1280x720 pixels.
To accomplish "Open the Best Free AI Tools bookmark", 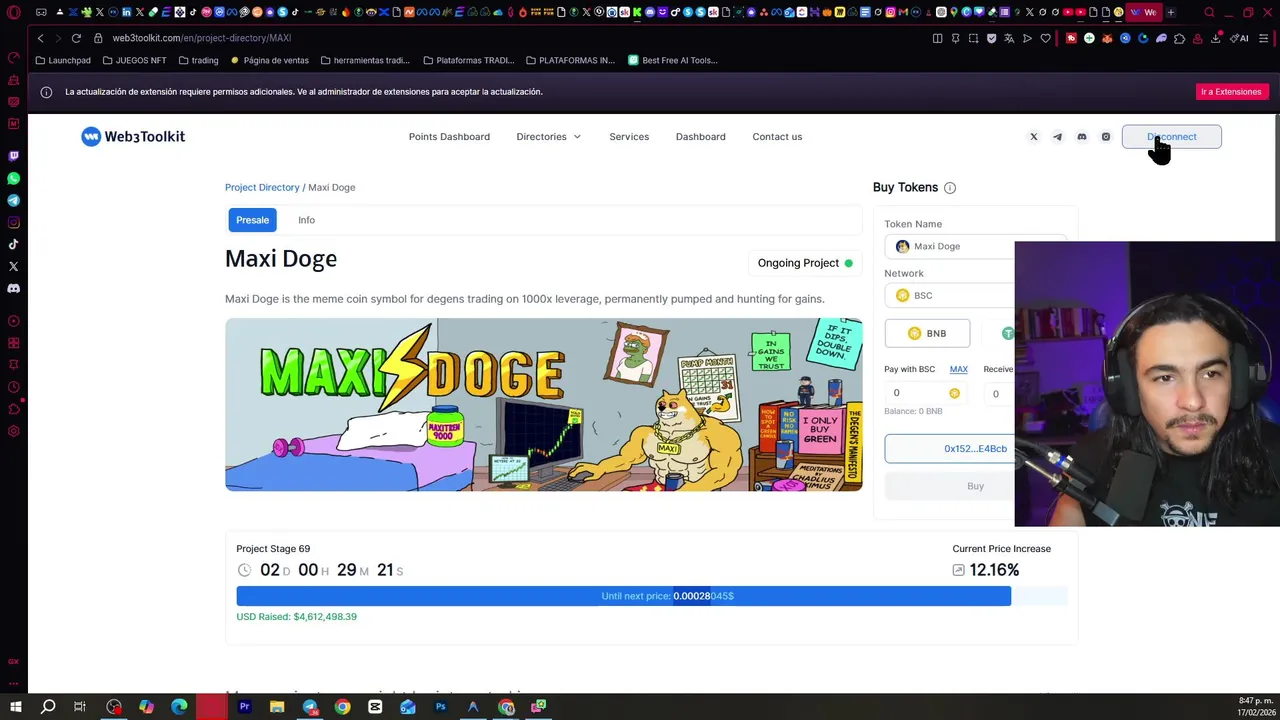I will coord(673,60).
